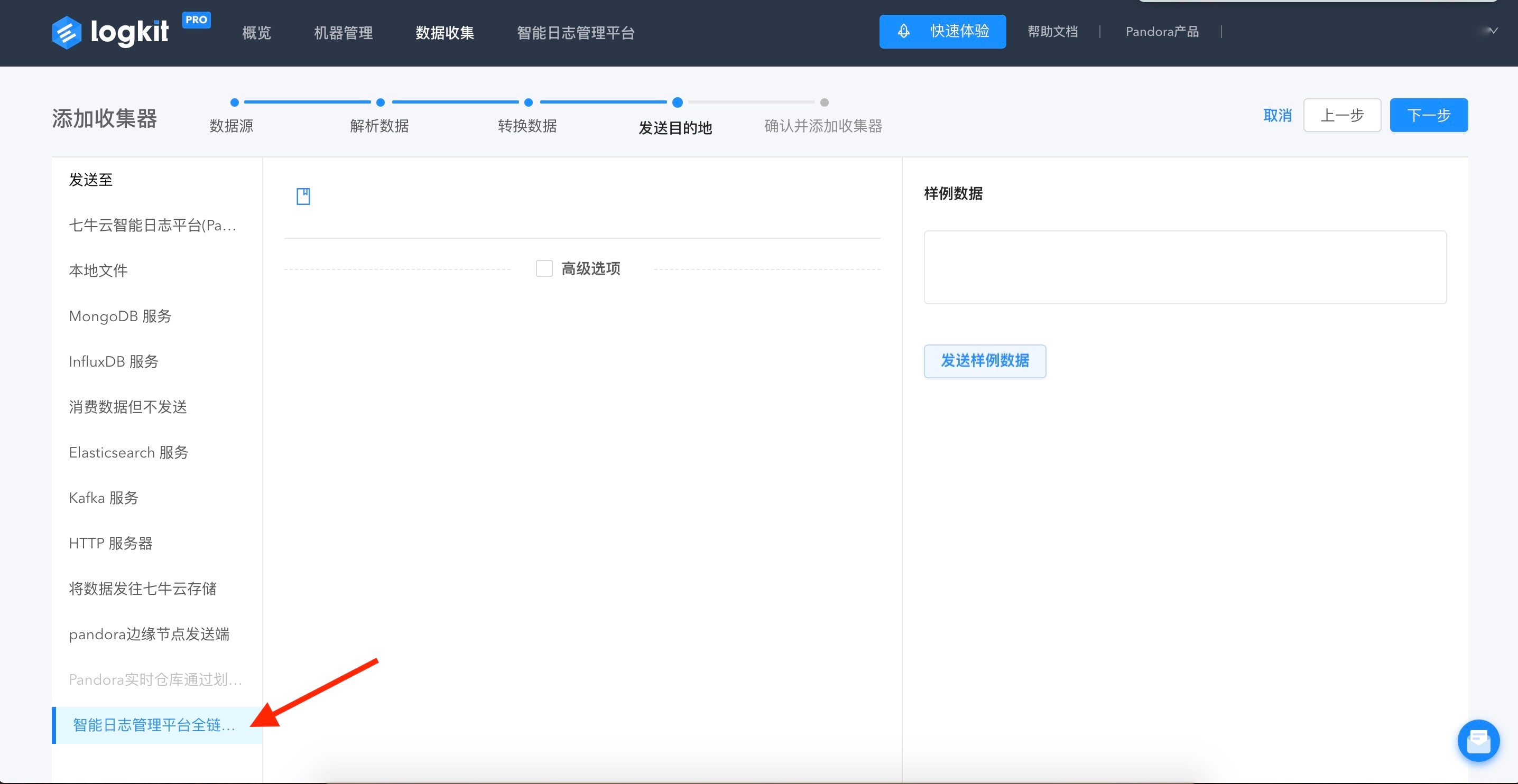Click the 样例数据 heading text

(953, 193)
